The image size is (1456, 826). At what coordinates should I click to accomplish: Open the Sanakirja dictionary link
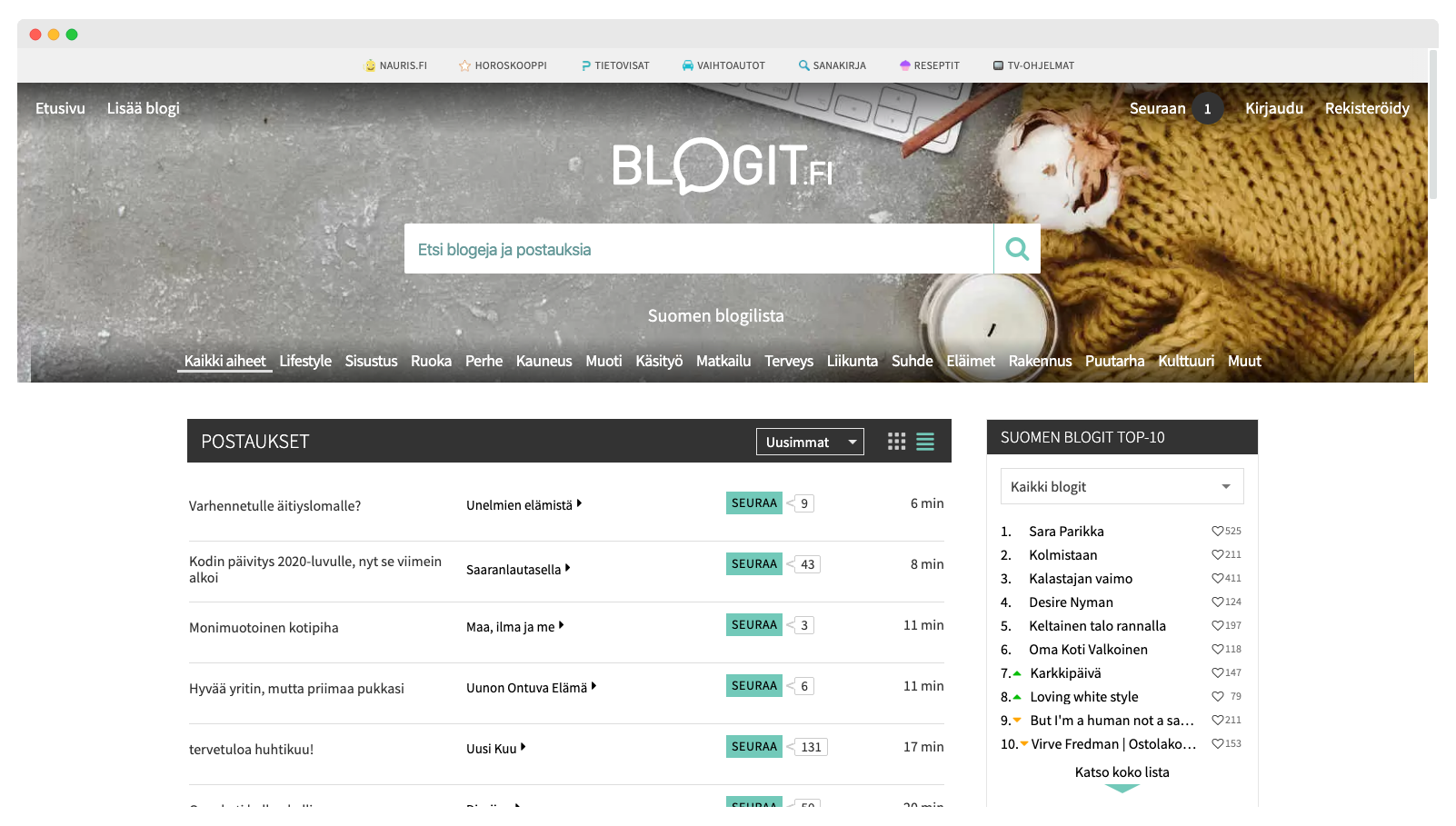point(832,65)
